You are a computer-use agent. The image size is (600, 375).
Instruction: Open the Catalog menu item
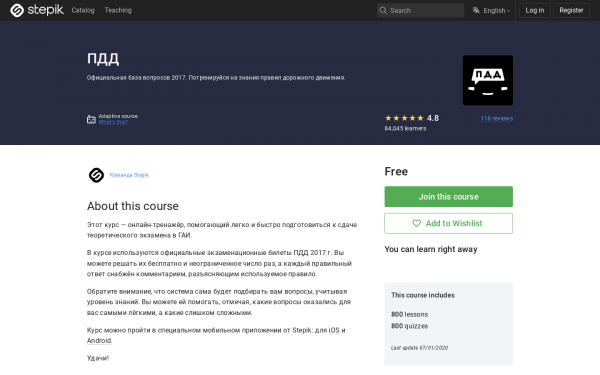[x=83, y=10]
